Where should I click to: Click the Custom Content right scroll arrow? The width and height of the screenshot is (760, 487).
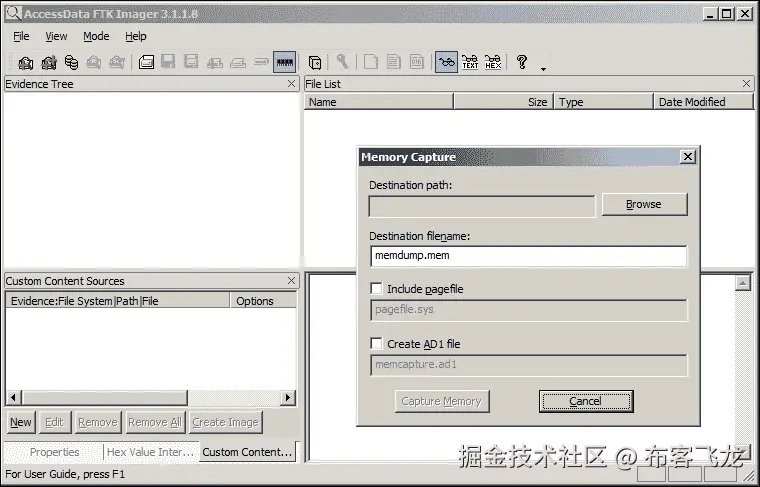click(x=288, y=398)
